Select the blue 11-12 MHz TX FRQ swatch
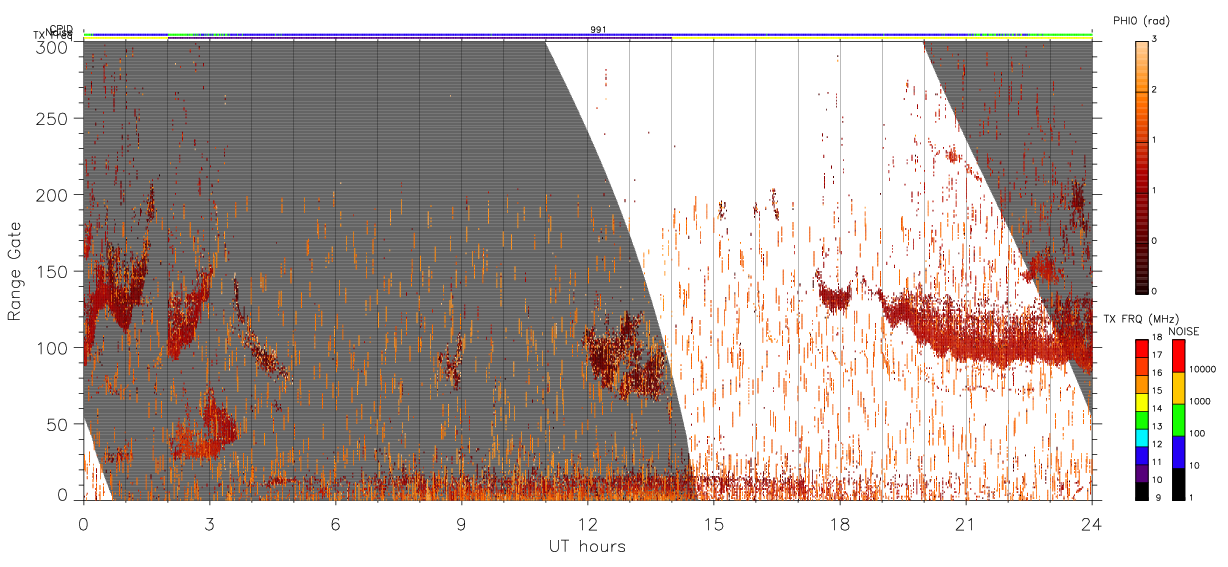This screenshot has height=567, width=1228. click(1142, 455)
